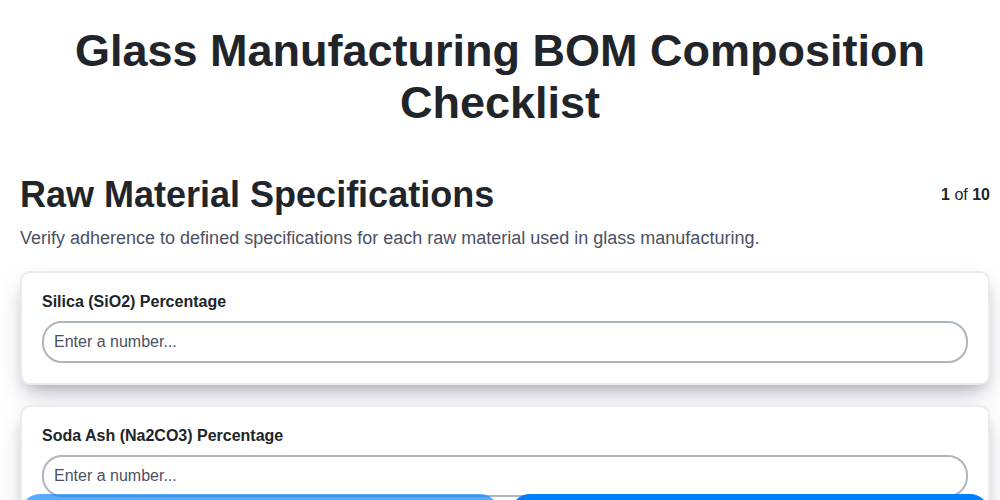This screenshot has height=500, width=1000.
Task: Click the bold '1' in the page counter
Action: click(945, 194)
